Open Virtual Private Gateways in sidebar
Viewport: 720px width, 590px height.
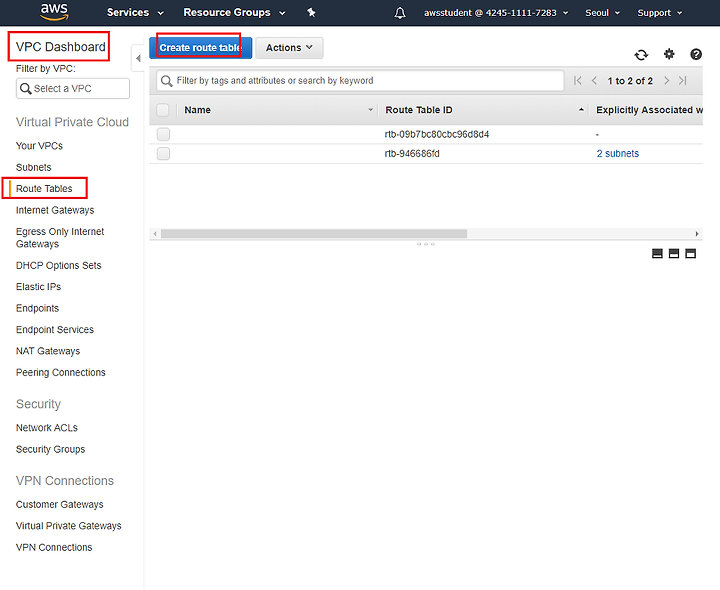(68, 526)
